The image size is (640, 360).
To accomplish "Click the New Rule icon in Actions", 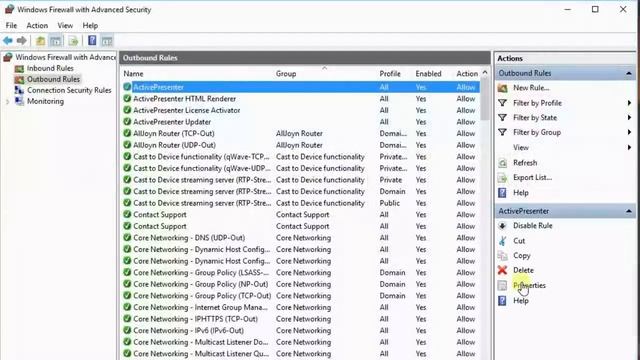I will pos(502,88).
